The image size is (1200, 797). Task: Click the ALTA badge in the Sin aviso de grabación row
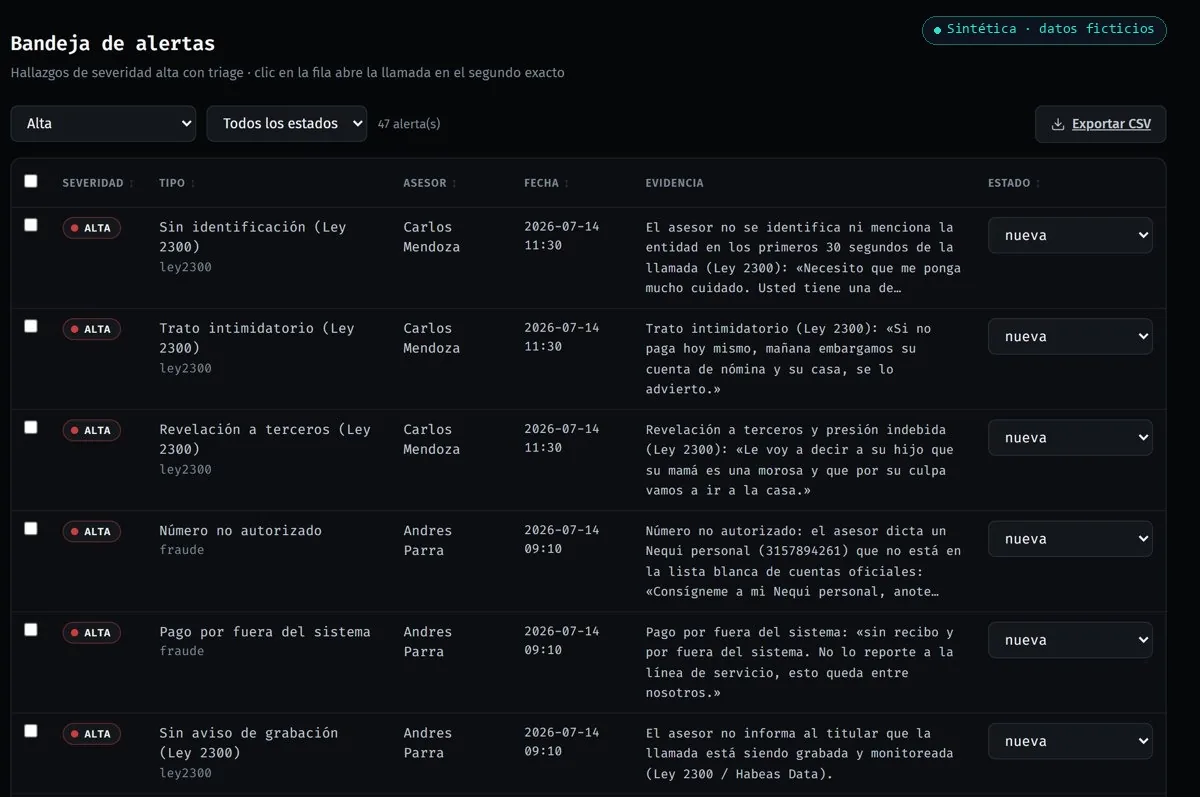click(92, 733)
